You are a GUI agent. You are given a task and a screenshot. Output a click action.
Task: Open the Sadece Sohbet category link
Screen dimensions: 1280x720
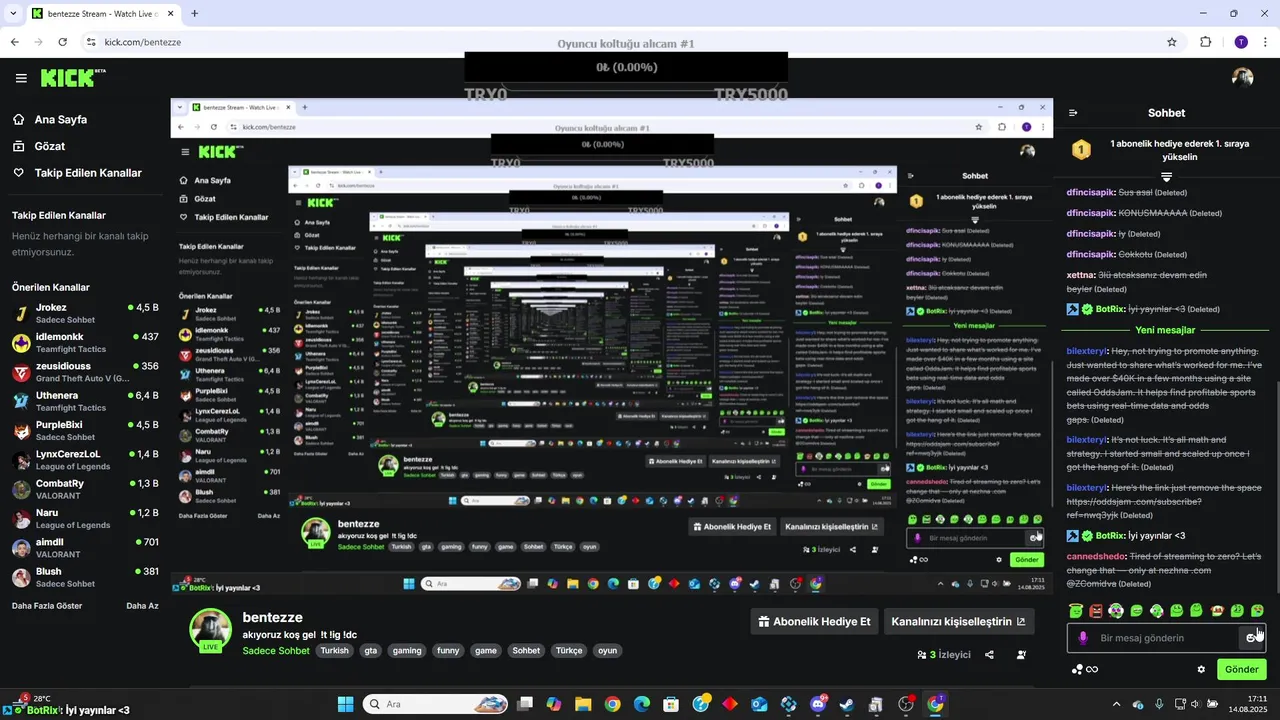(x=276, y=650)
